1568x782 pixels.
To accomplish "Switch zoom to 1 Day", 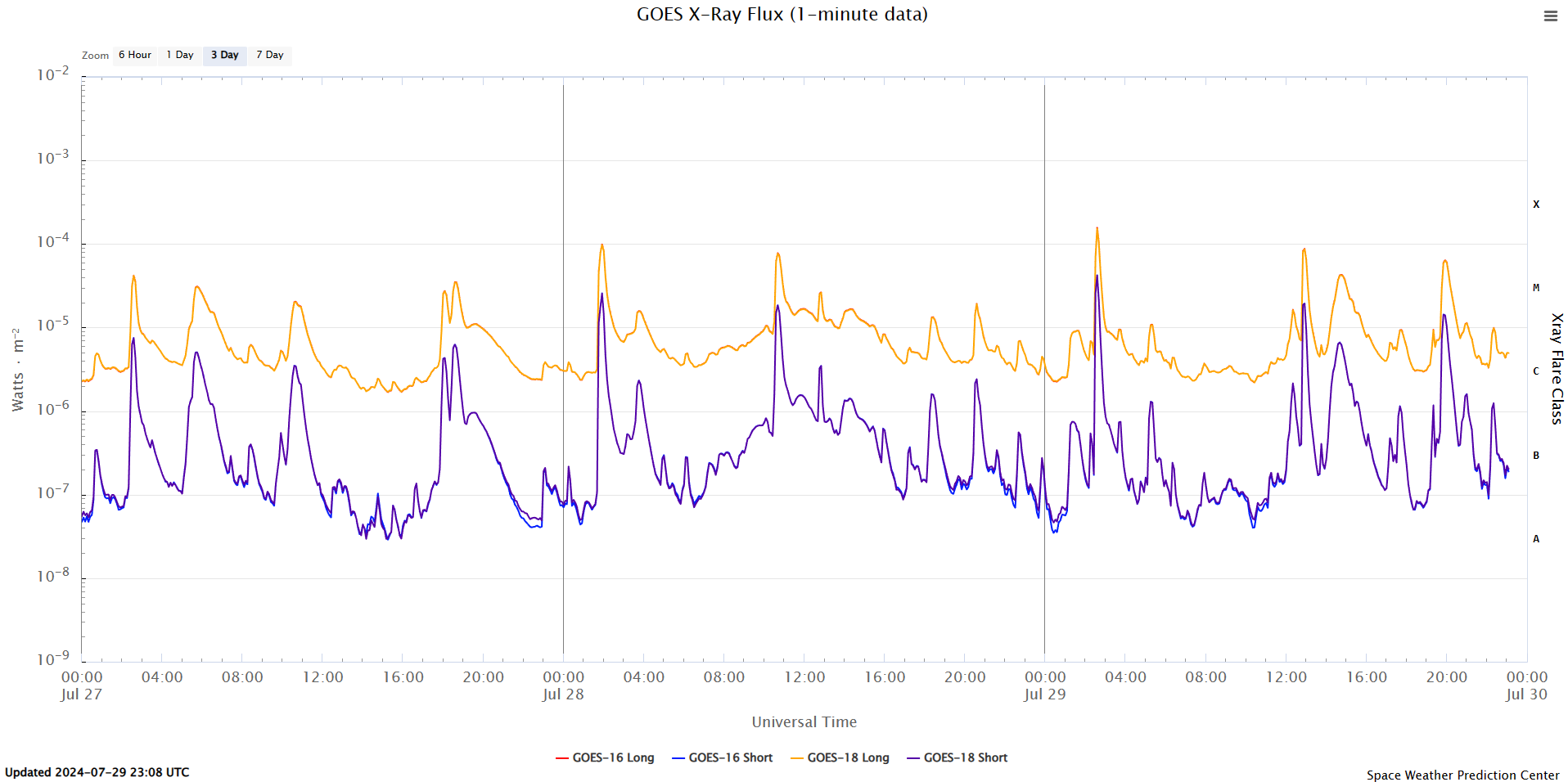I will 180,56.
